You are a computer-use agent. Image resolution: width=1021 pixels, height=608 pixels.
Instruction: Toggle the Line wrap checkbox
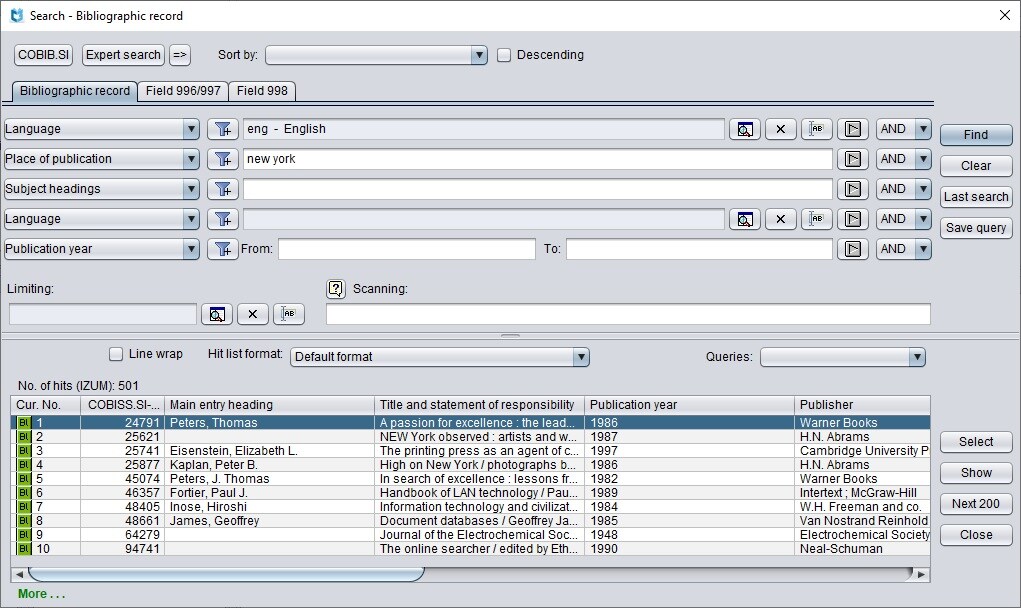116,354
